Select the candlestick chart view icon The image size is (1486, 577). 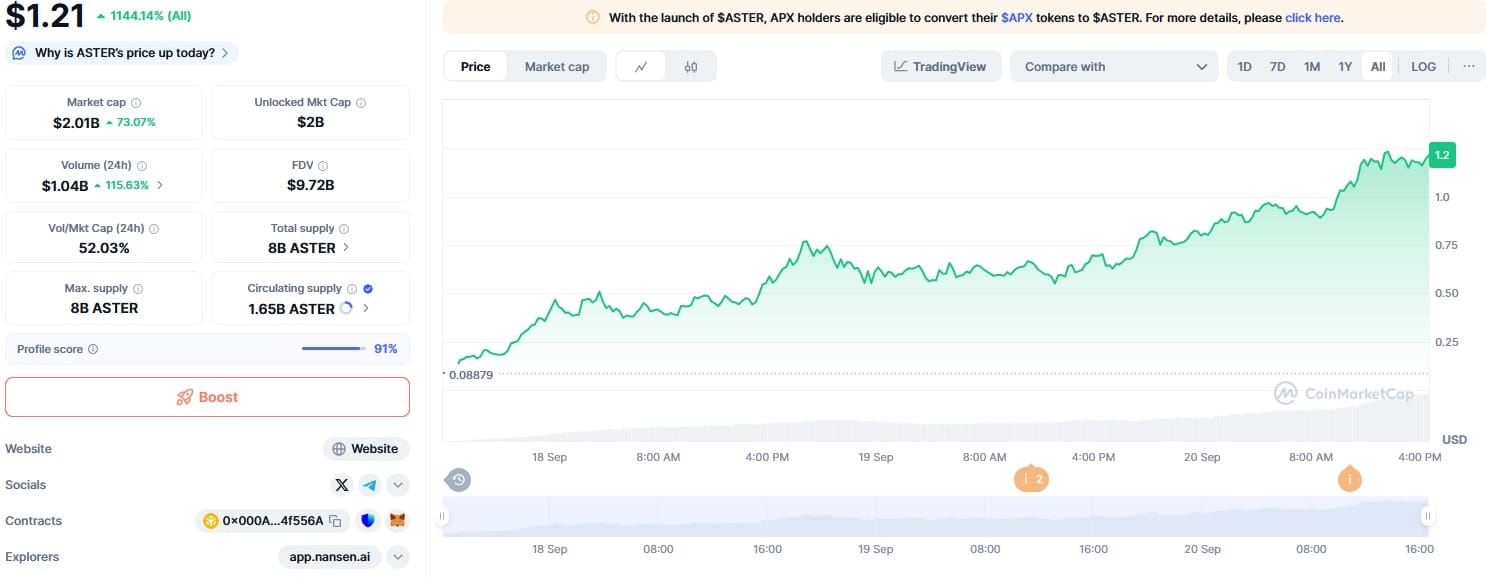tap(691, 67)
